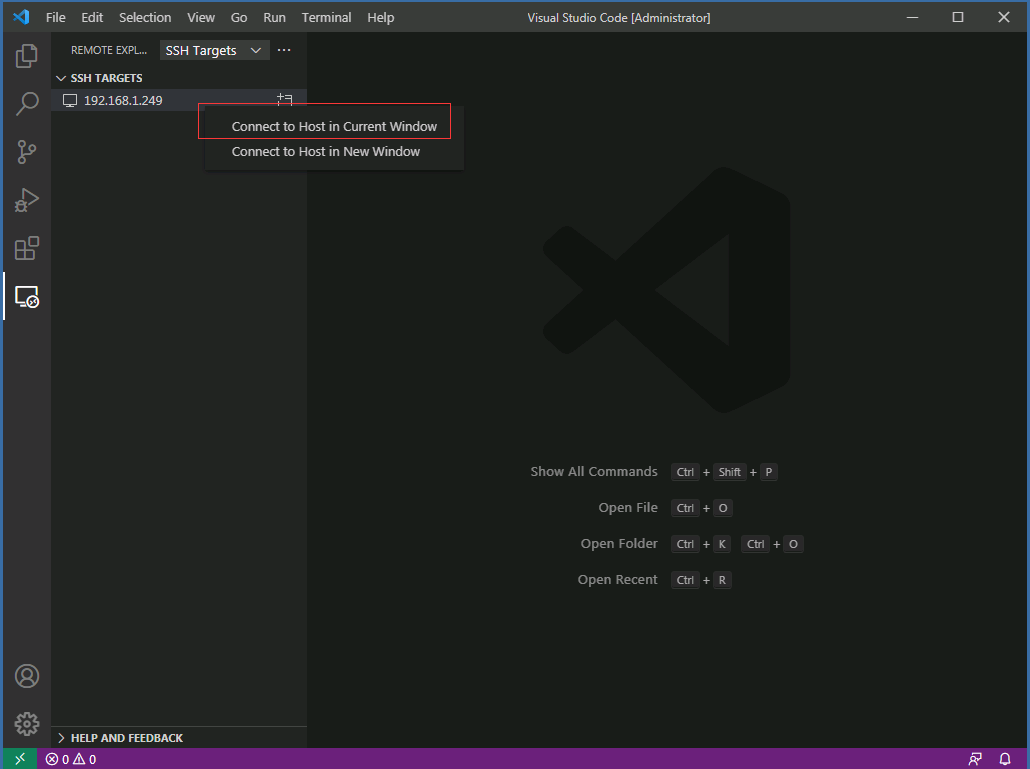Click the VS Code logo in title bar

[x=21, y=17]
